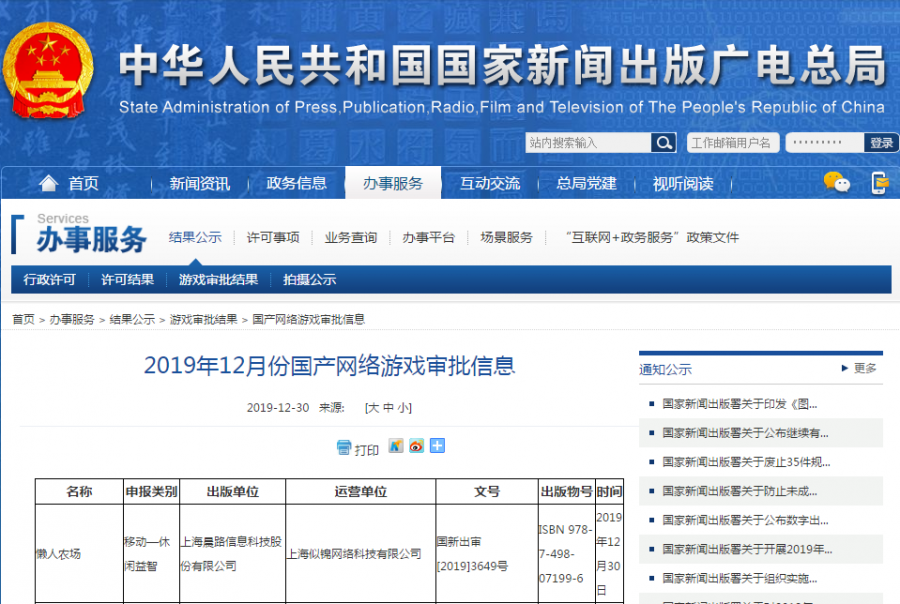Click the printer icon next to 打印
This screenshot has height=604, width=900.
tap(344, 447)
